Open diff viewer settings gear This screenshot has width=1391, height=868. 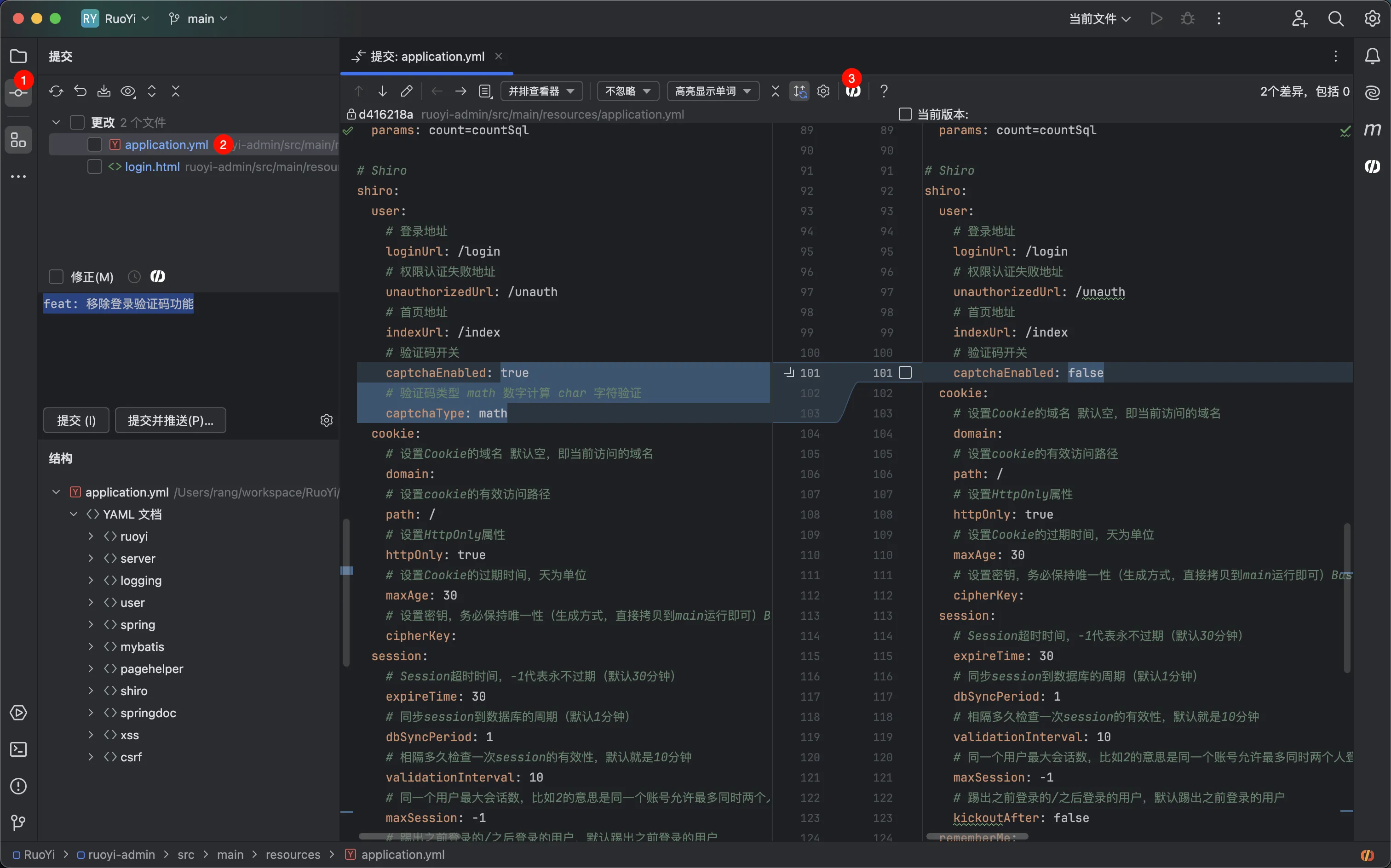pos(823,91)
